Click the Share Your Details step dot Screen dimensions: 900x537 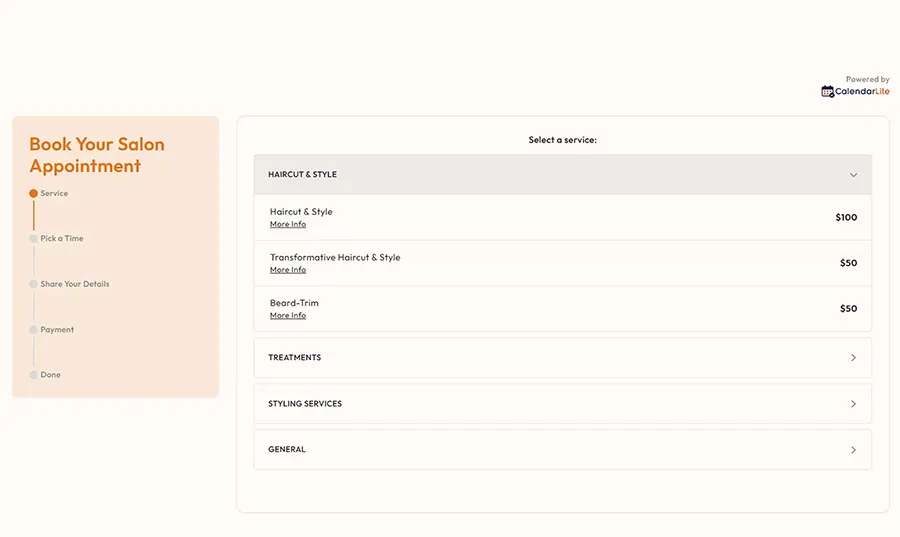pyautogui.click(x=33, y=284)
